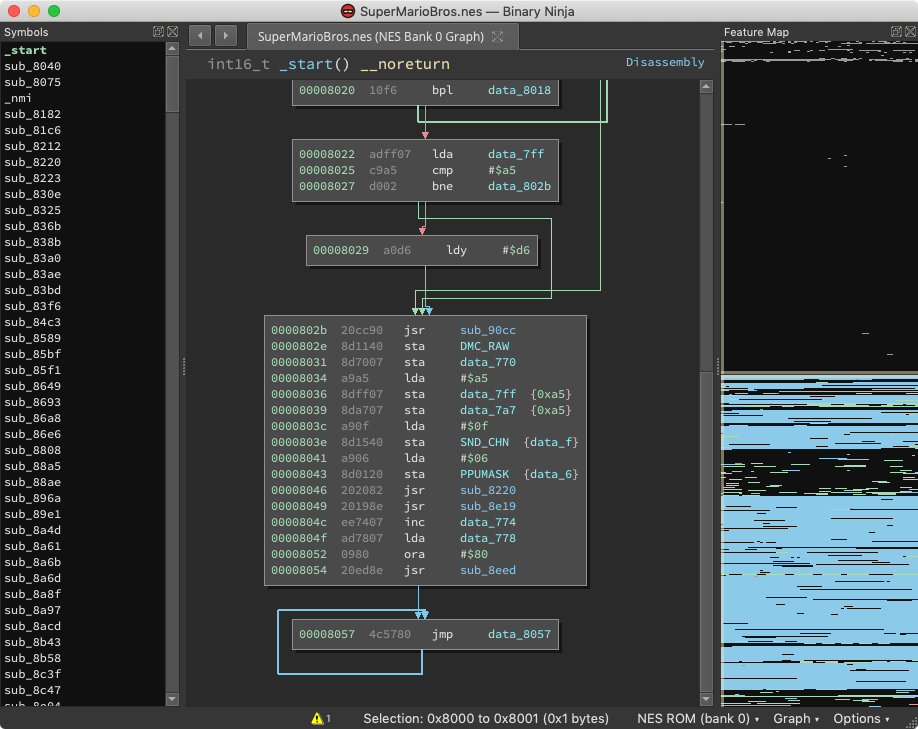Click up arrow of graph view scrollbar
Viewport: 918px width, 729px height.
click(706, 87)
